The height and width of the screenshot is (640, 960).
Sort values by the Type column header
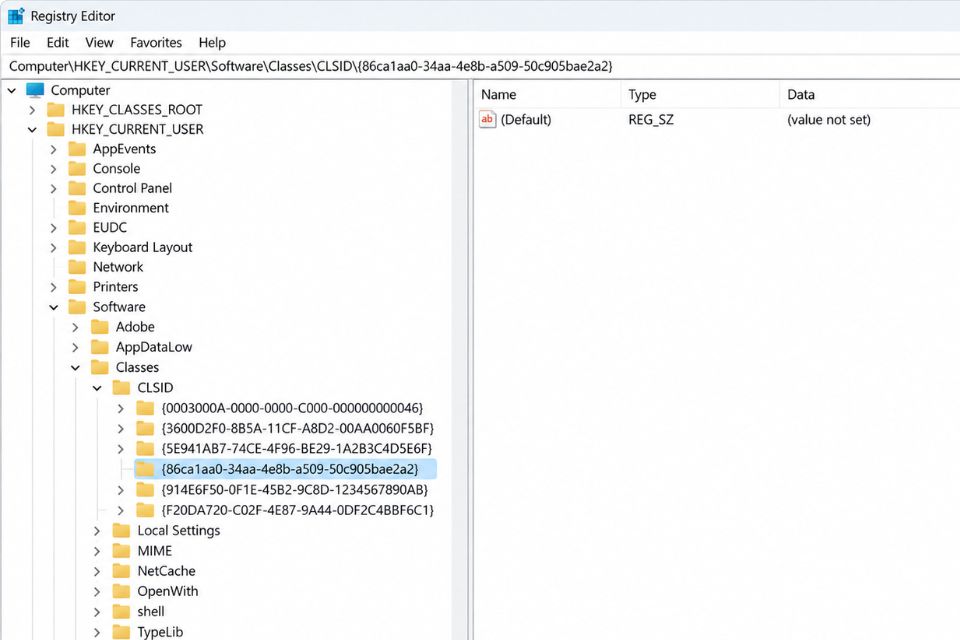700,95
